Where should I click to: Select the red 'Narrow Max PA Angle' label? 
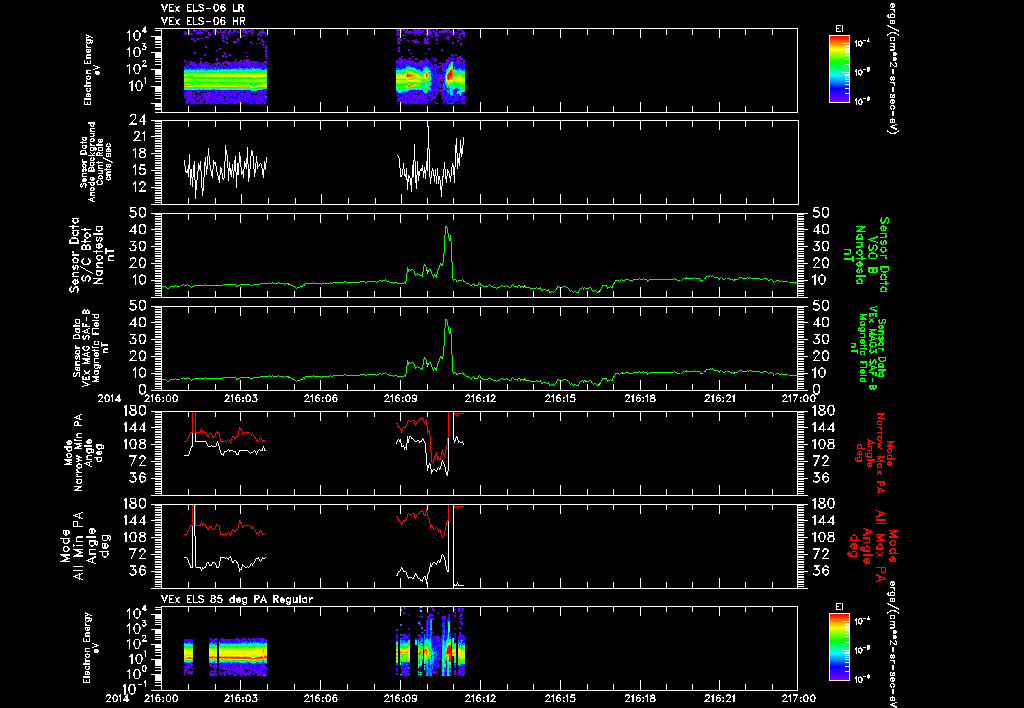874,453
